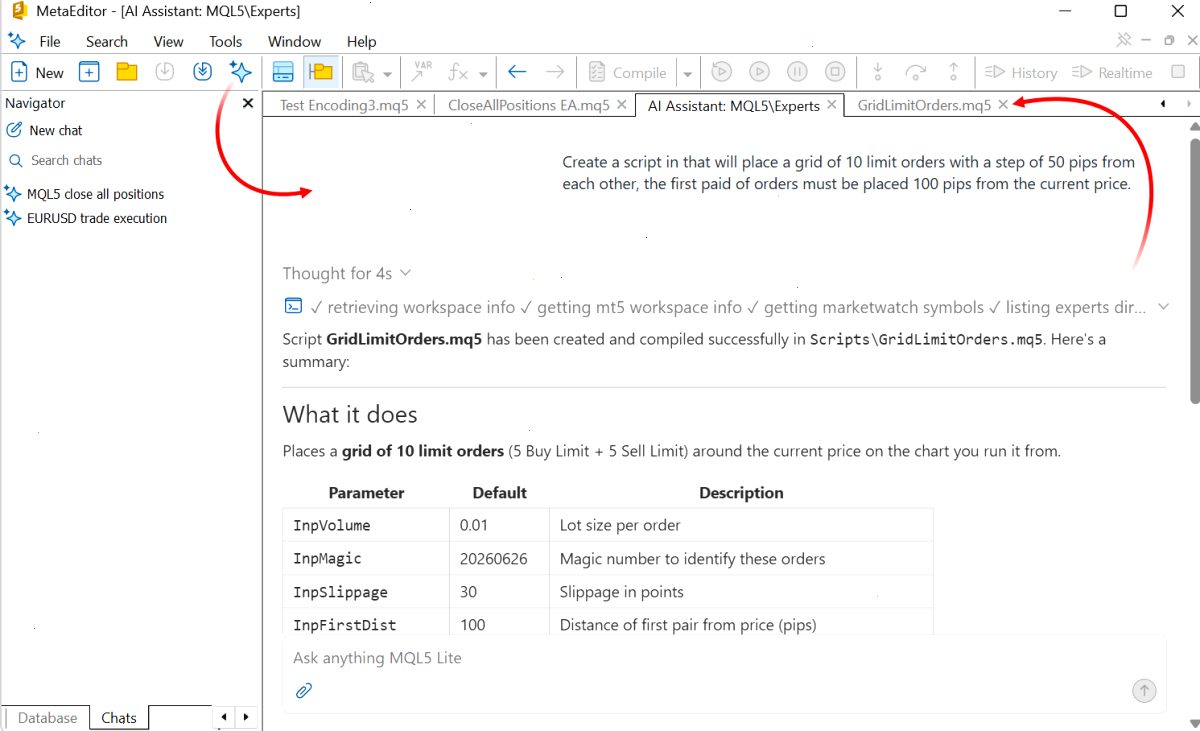The width and height of the screenshot is (1200, 731).
Task: Click the step into down-arrow icon
Action: [x=878, y=72]
